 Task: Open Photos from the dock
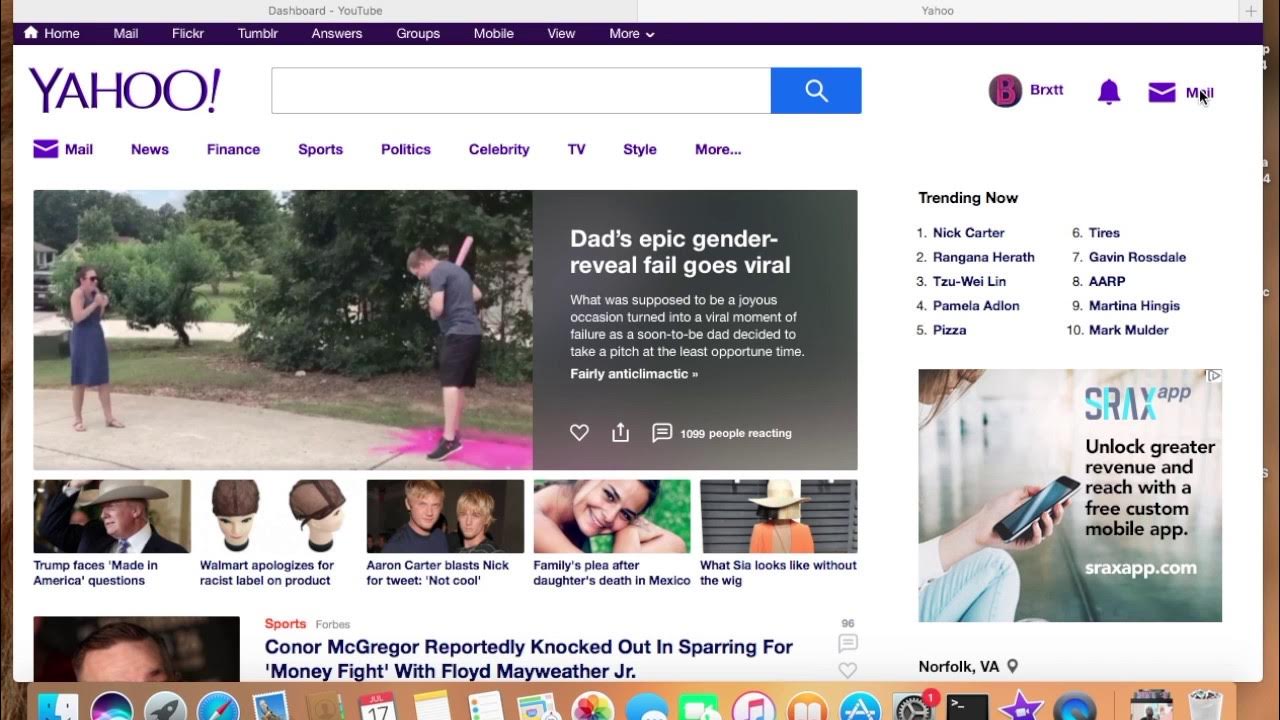click(x=592, y=708)
